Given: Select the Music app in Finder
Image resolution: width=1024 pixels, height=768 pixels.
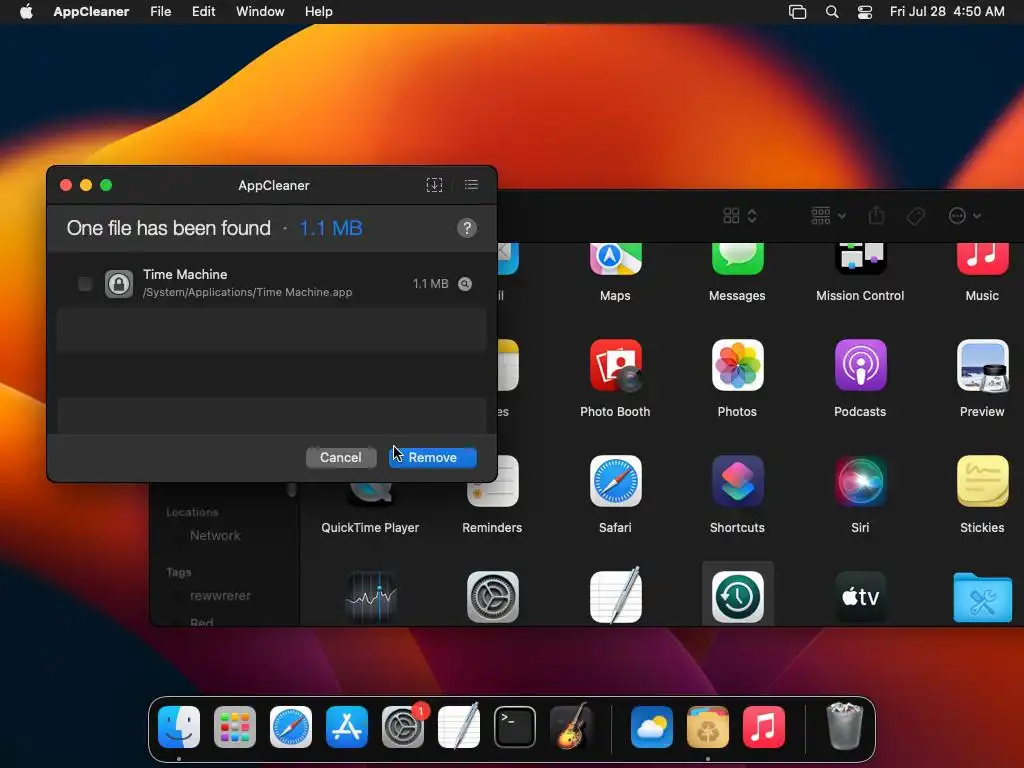Looking at the screenshot, I should (982, 258).
